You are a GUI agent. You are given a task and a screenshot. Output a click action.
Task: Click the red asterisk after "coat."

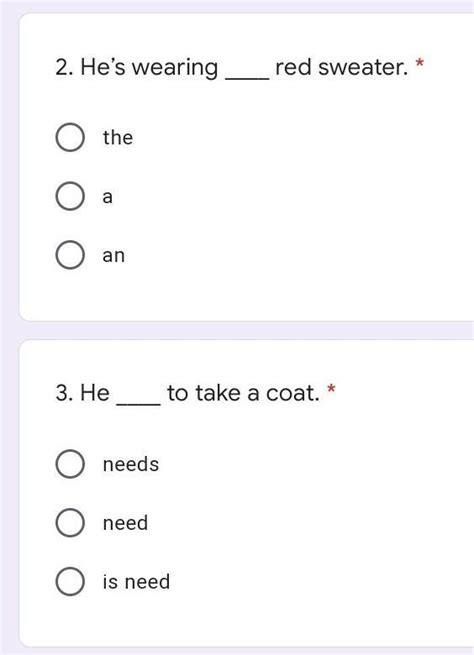[331, 389]
